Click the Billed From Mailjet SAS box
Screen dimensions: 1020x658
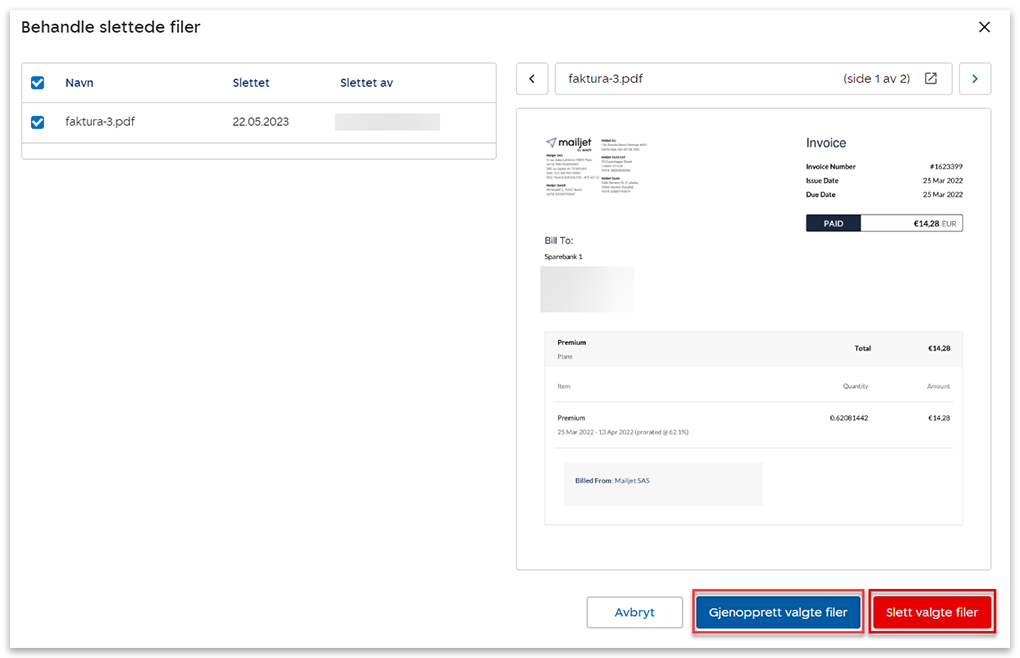coord(662,482)
